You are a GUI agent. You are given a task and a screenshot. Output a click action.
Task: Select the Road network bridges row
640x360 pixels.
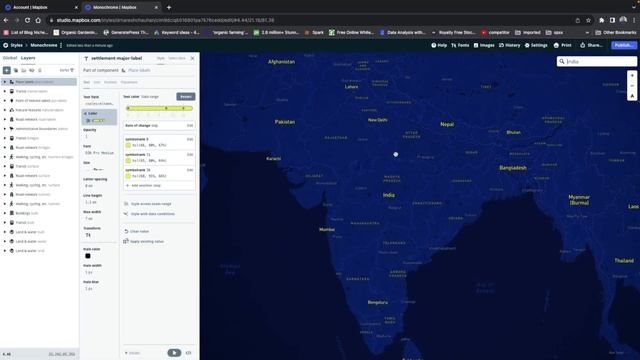[39, 147]
